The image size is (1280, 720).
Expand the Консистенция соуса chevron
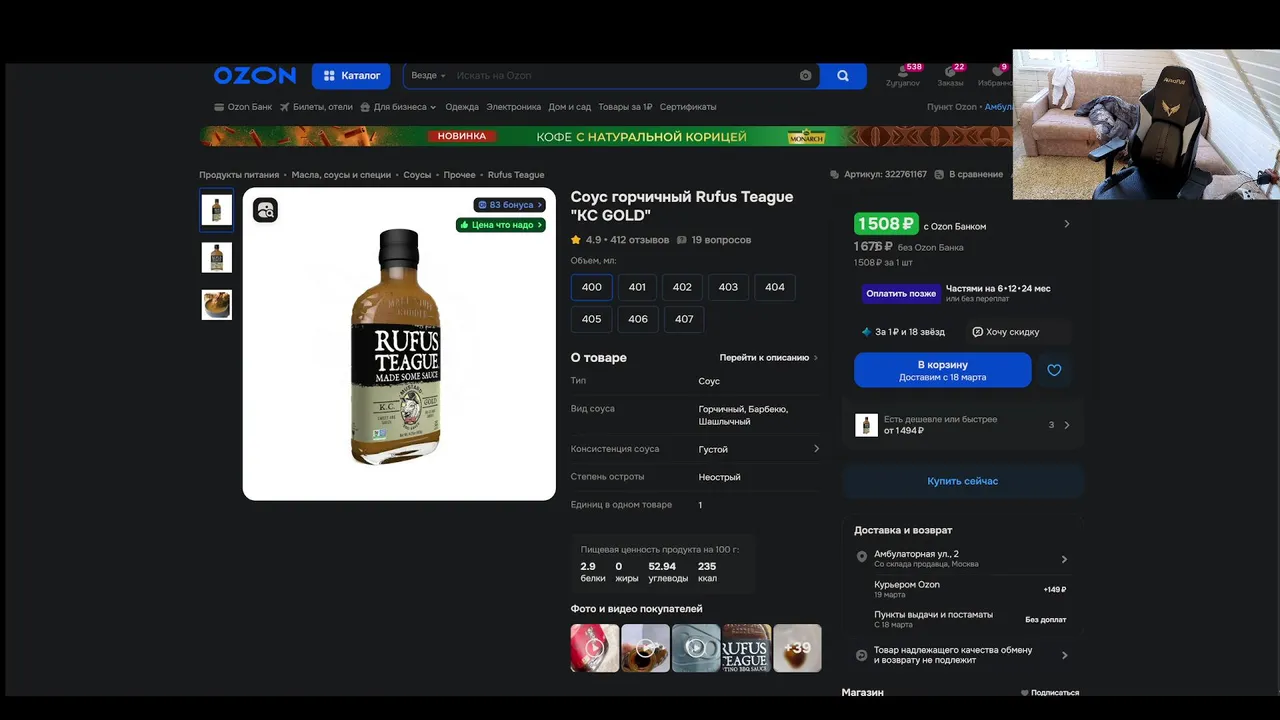pyautogui.click(x=816, y=449)
